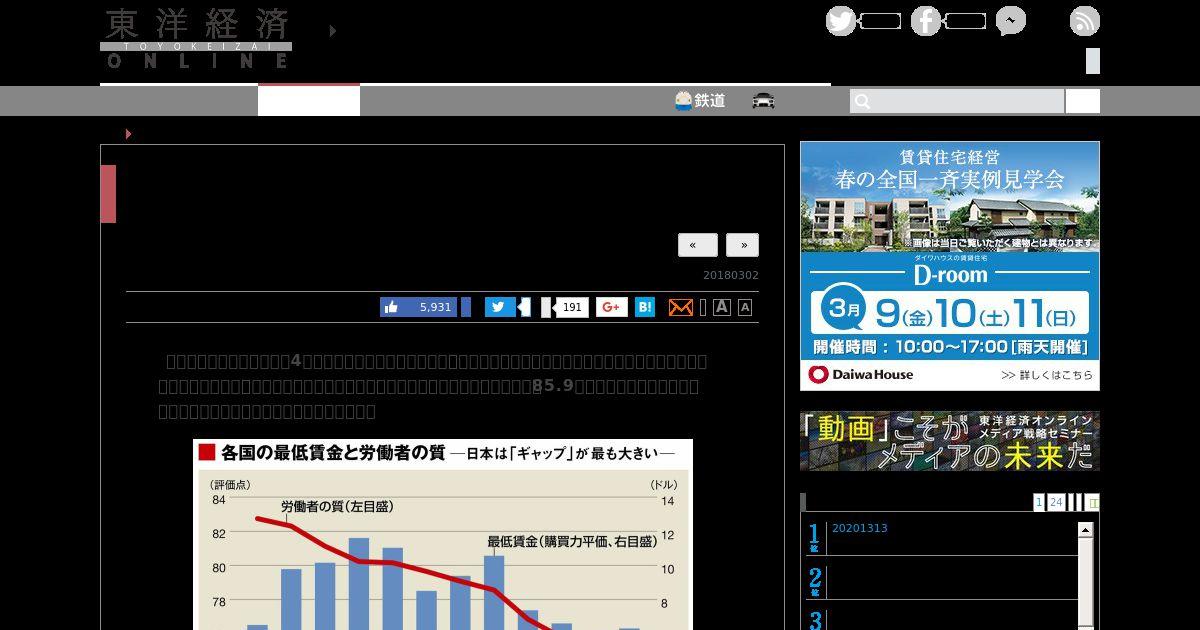The width and height of the screenshot is (1200, 630).
Task: Open the Daiwa House D-room advertisement banner
Action: [x=950, y=266]
